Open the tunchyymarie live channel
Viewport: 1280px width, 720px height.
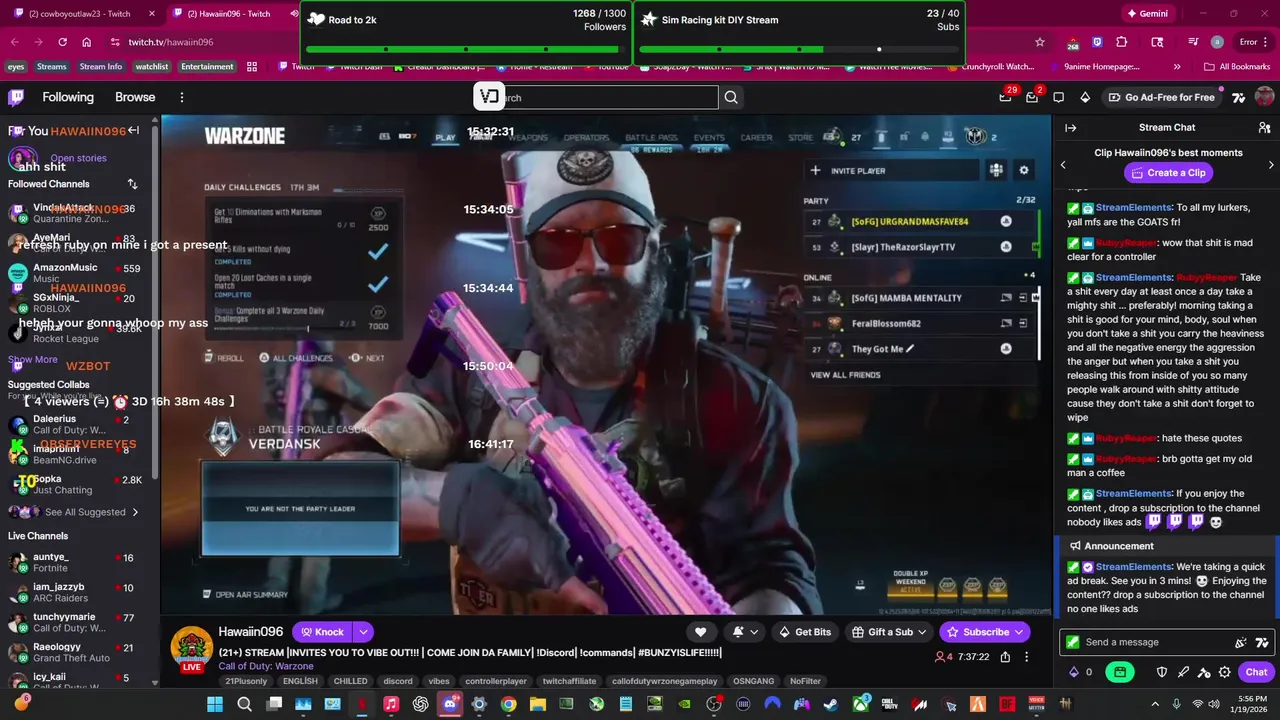(74, 623)
